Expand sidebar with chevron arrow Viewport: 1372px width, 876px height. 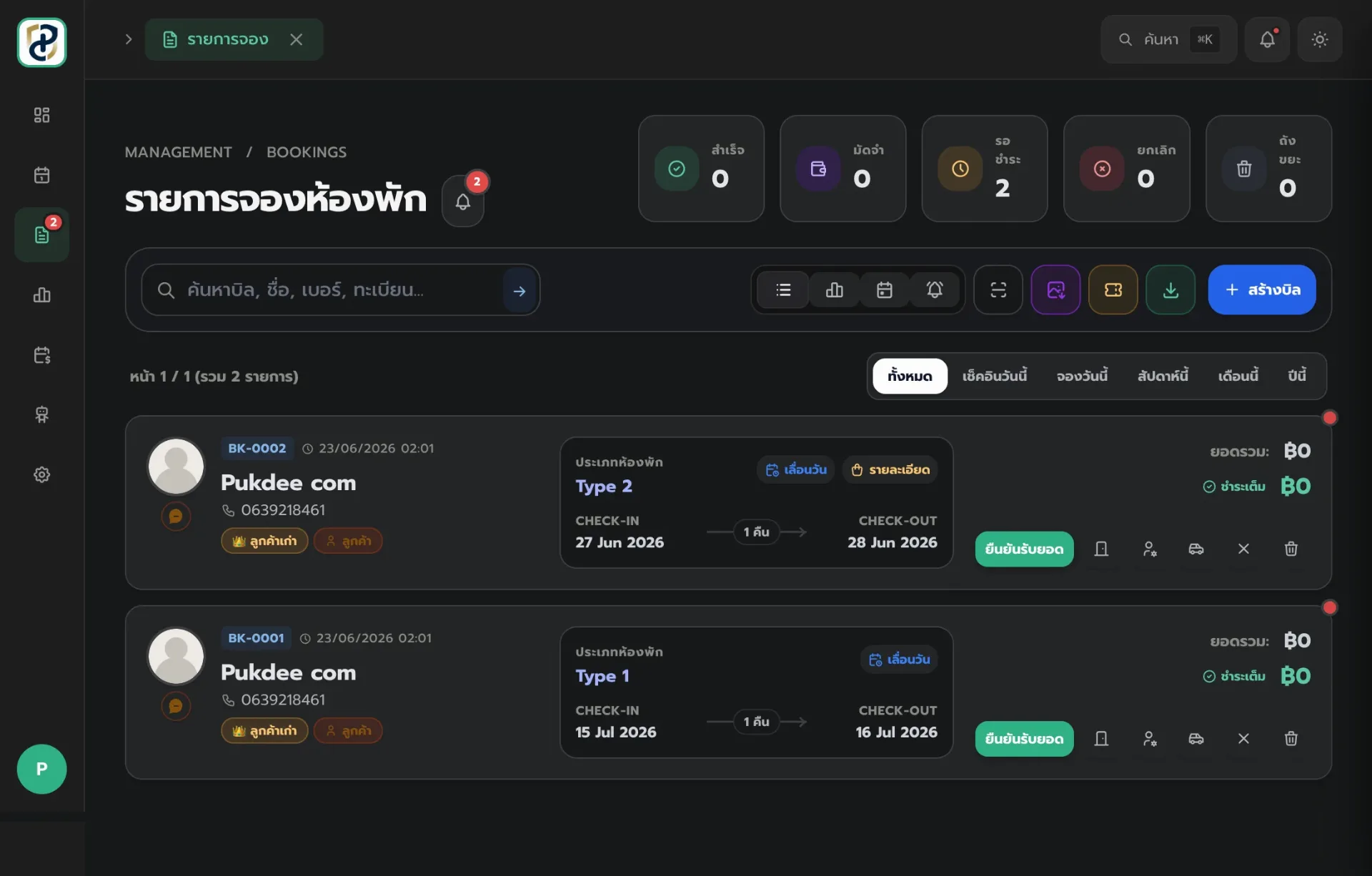[129, 39]
